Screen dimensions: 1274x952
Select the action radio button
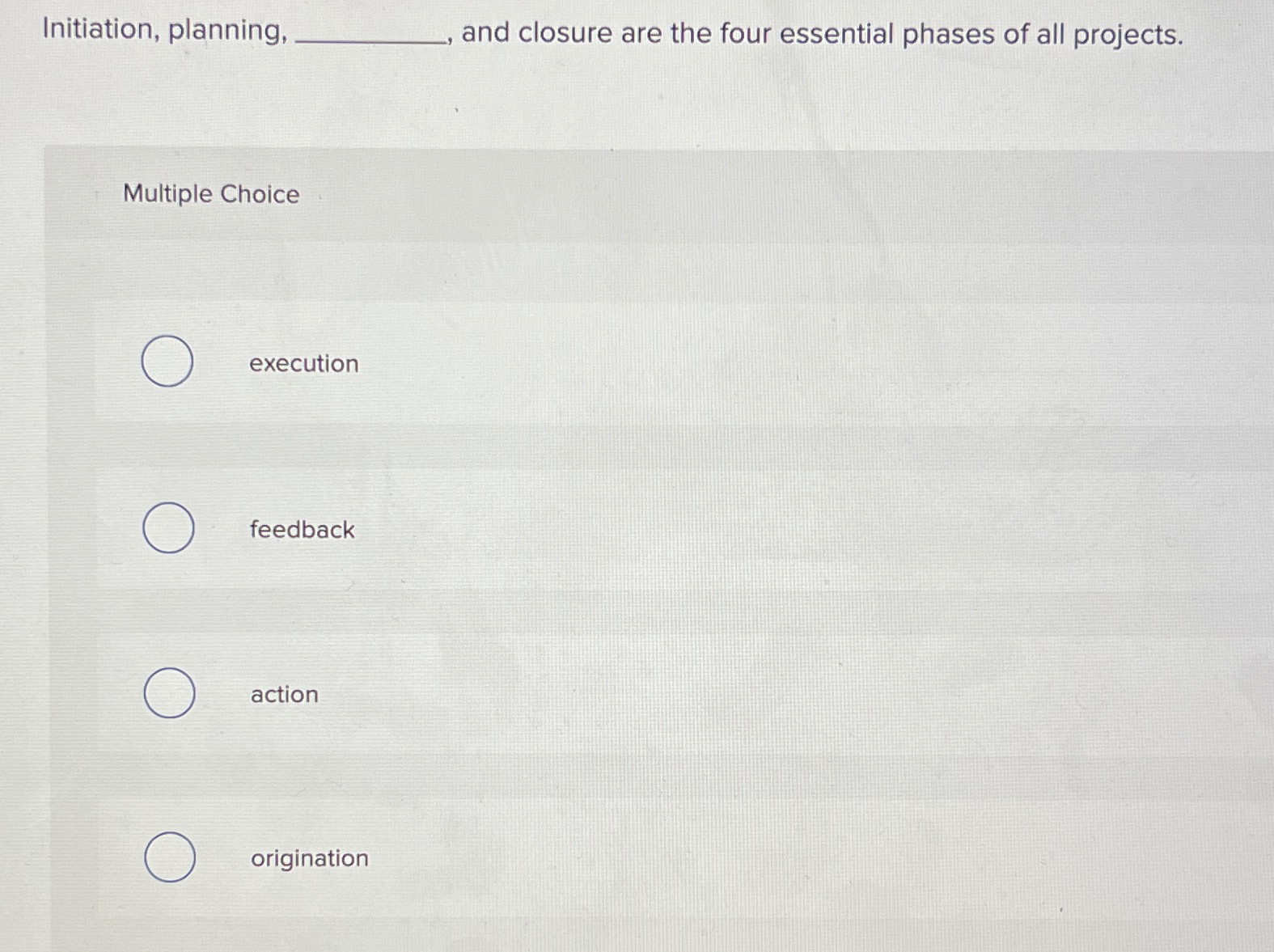click(169, 694)
